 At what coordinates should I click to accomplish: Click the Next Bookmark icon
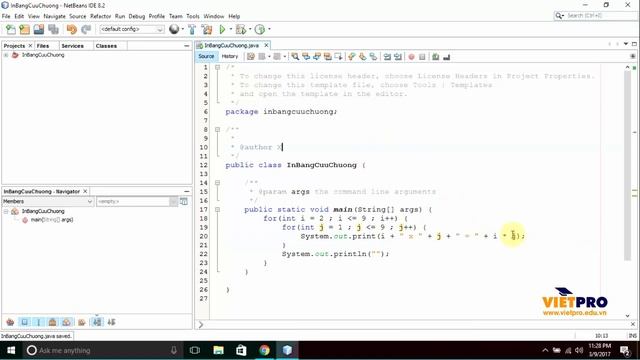(362, 57)
